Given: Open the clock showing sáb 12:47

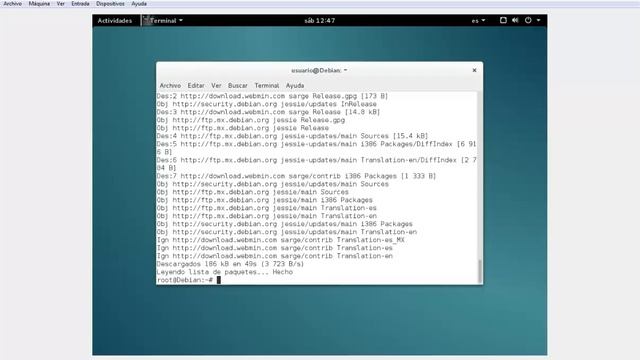Looking at the screenshot, I should point(320,20).
